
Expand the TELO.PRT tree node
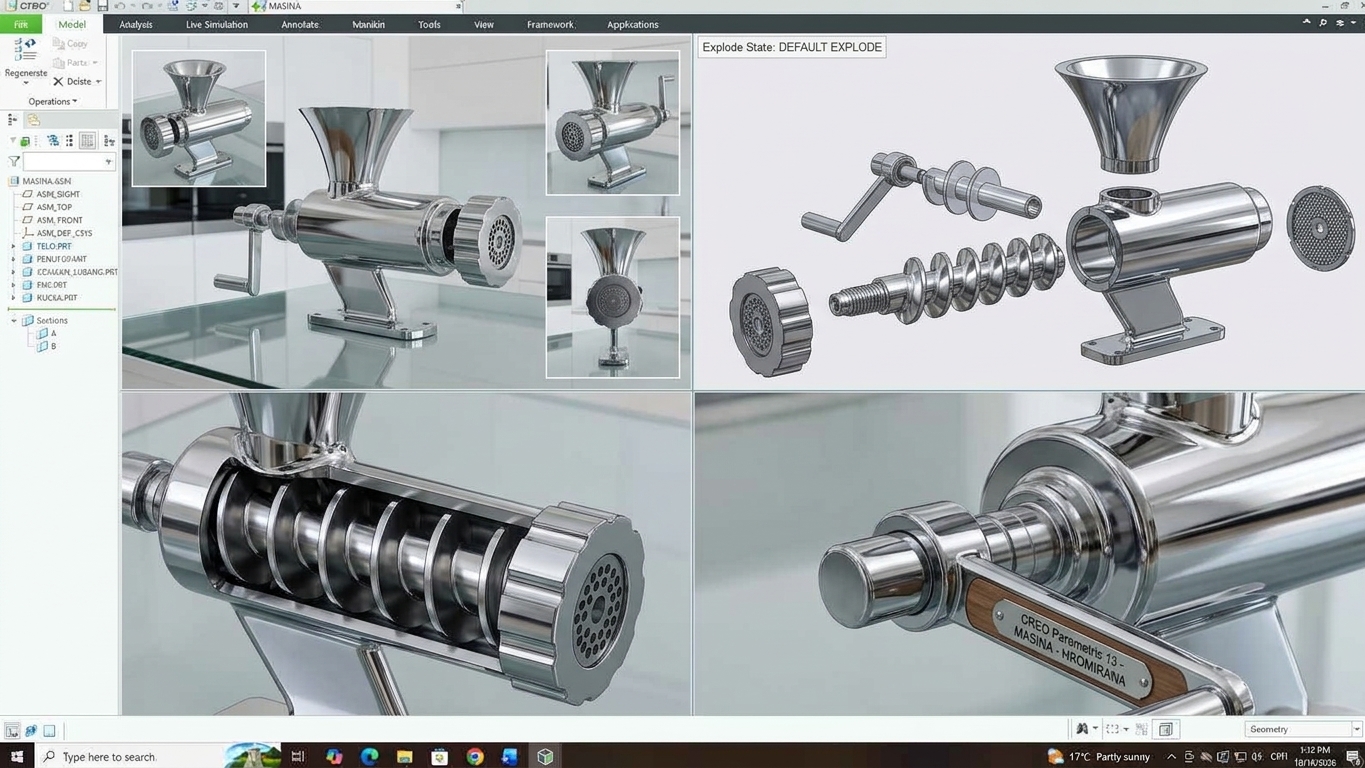click(14, 246)
